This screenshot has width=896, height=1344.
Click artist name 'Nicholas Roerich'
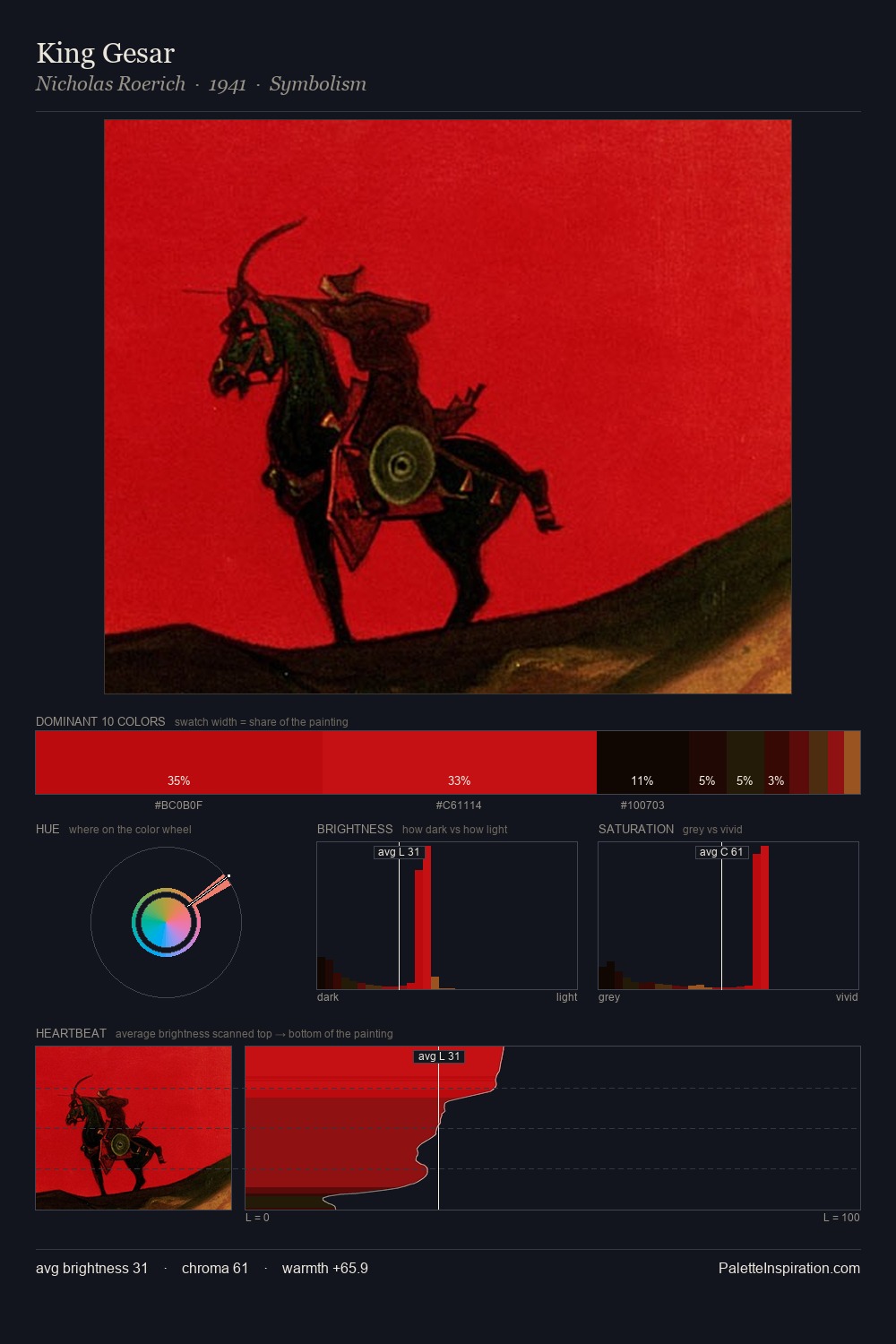110,83
